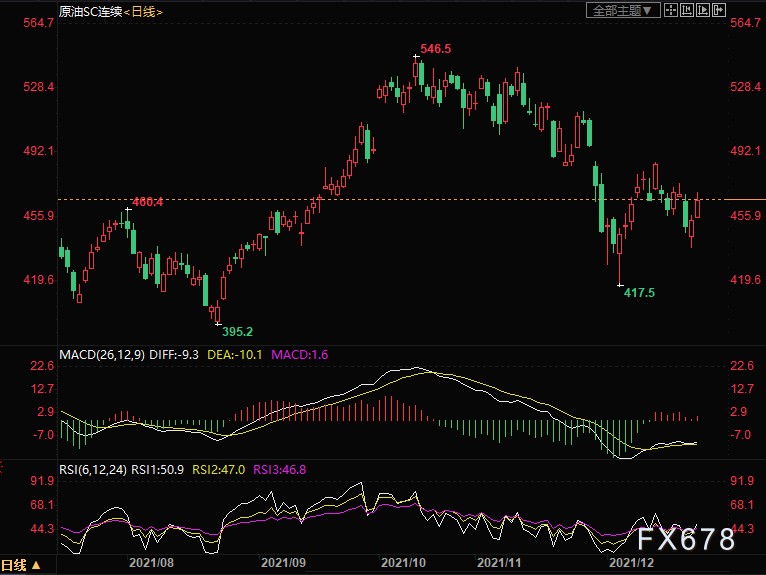Click the right axis 492.1 price label

point(745,151)
